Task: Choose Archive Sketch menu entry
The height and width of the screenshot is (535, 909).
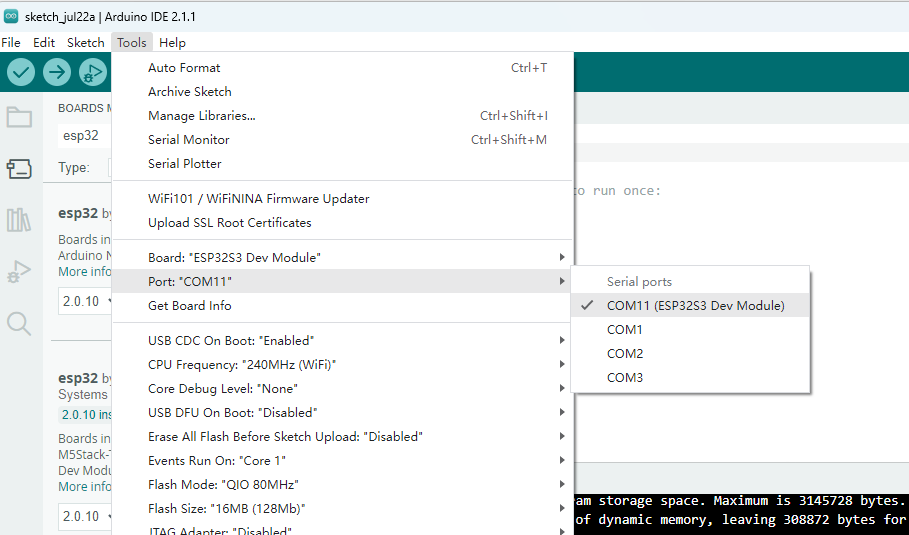Action: [343, 92]
